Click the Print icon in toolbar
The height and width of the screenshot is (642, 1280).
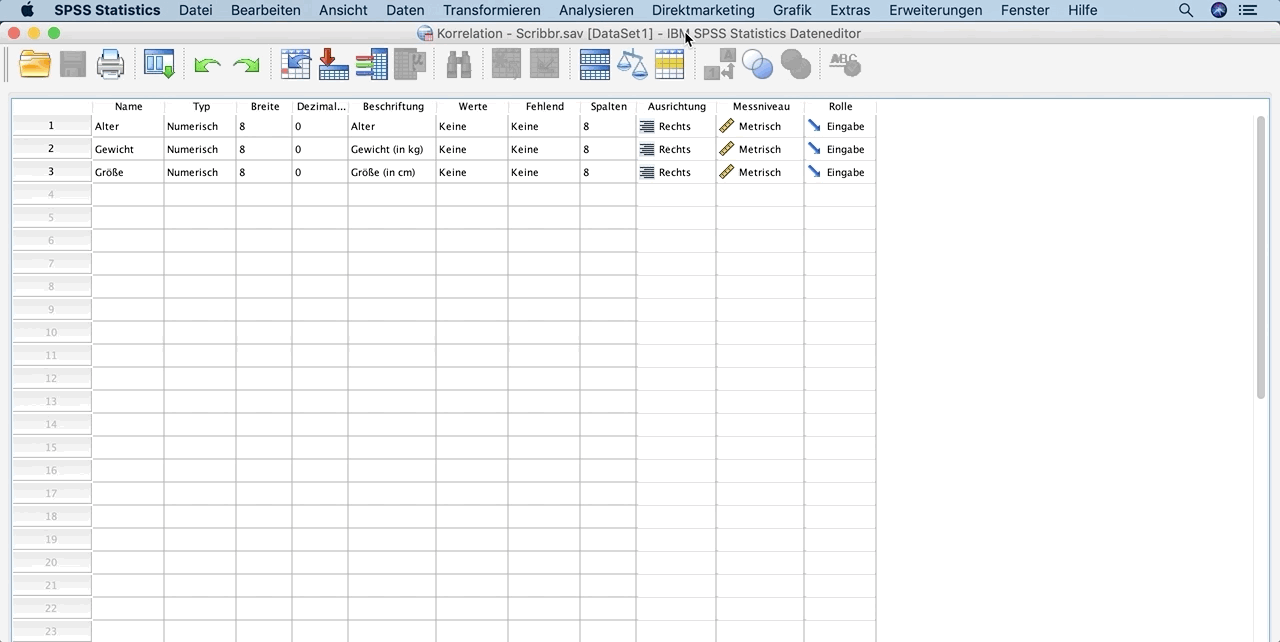coord(110,65)
